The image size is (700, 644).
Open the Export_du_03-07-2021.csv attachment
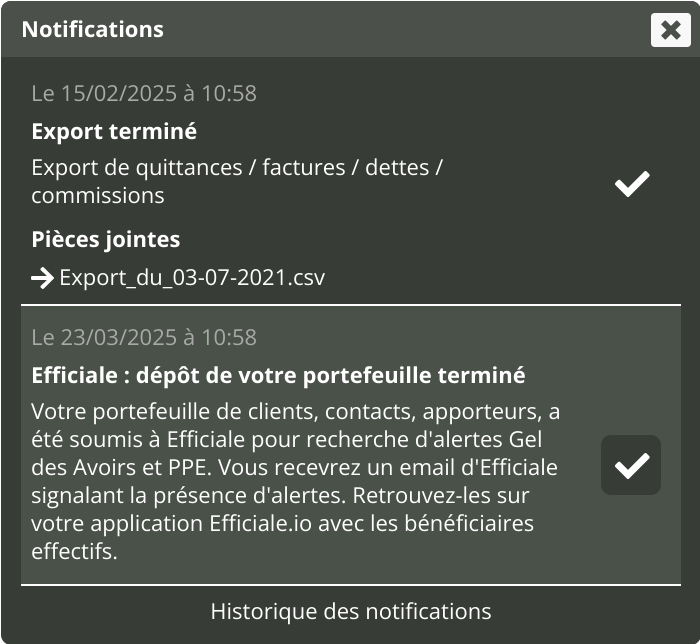192,277
